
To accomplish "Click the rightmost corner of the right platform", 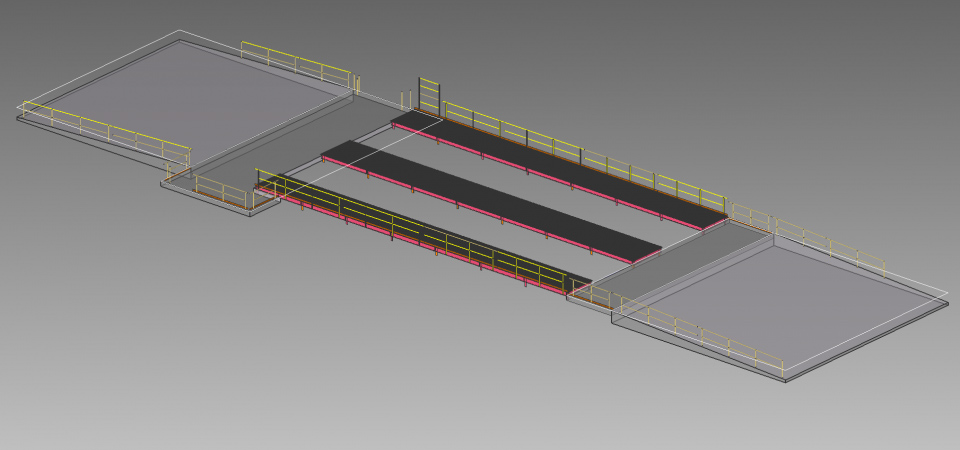I will coord(946,302).
